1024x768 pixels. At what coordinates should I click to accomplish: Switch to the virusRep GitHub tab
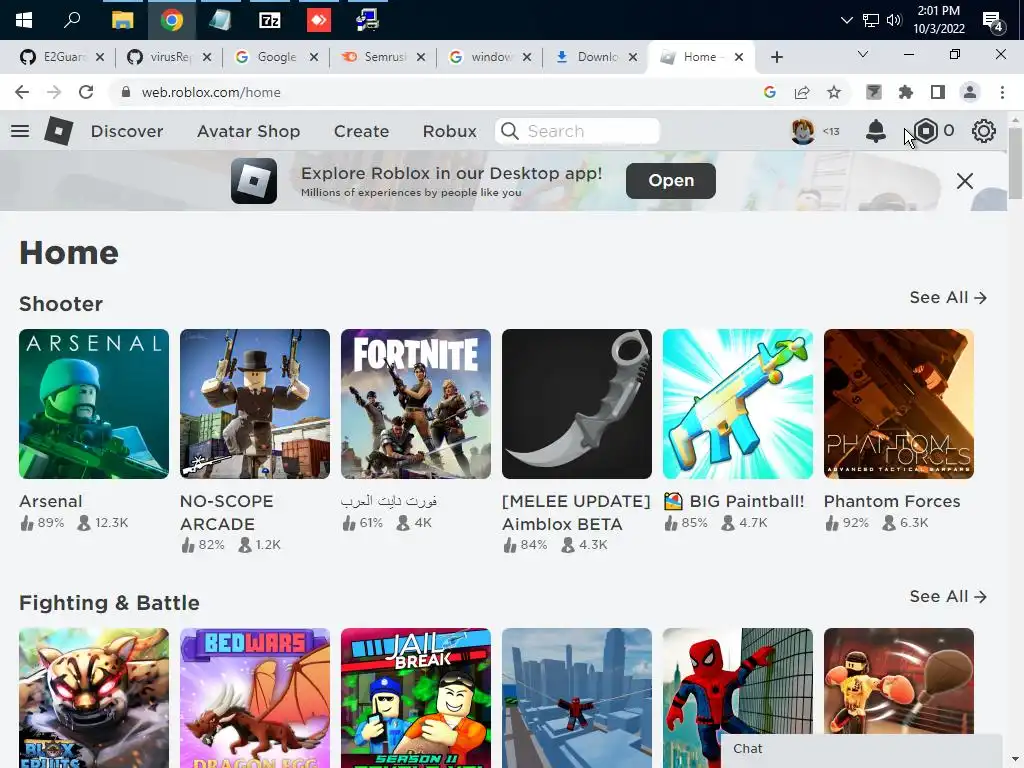coord(170,57)
